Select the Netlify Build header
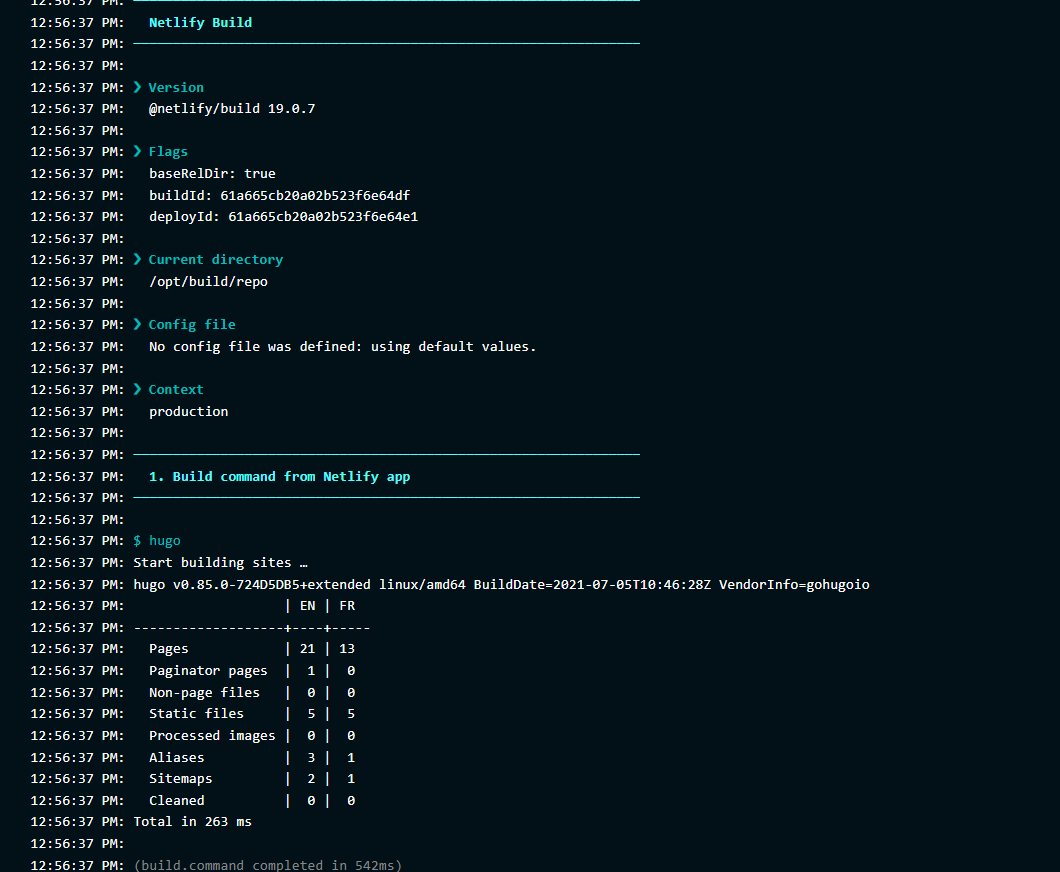1060x872 pixels. (x=200, y=22)
